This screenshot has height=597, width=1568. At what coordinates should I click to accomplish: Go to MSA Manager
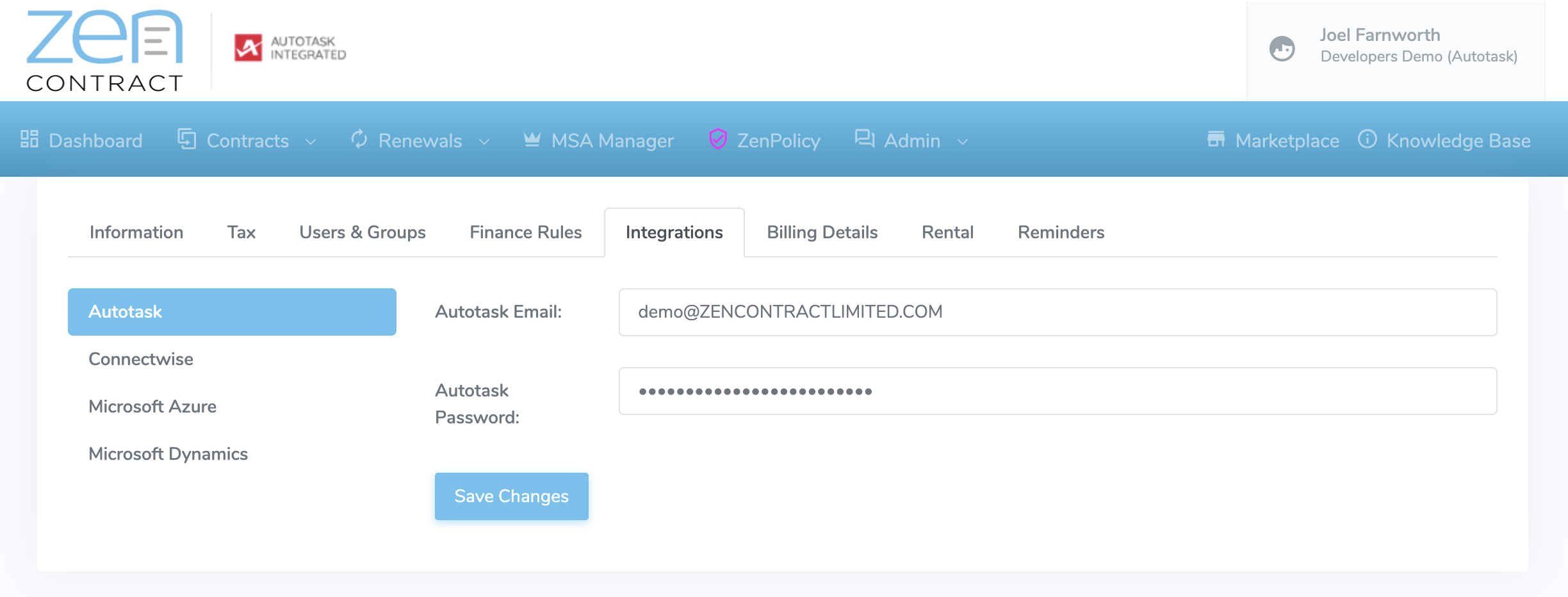598,140
